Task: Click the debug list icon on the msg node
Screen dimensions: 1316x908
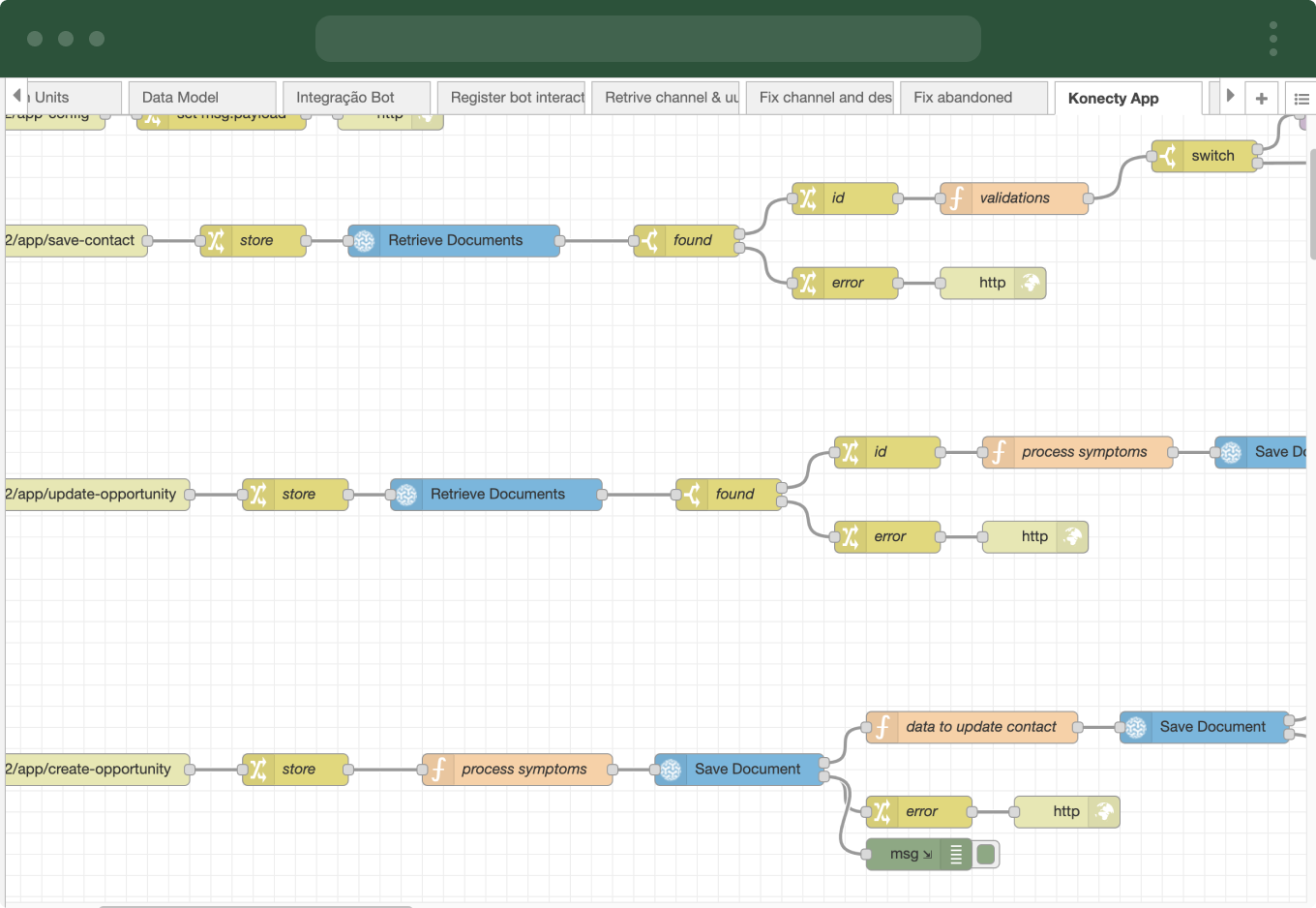Action: (x=955, y=855)
